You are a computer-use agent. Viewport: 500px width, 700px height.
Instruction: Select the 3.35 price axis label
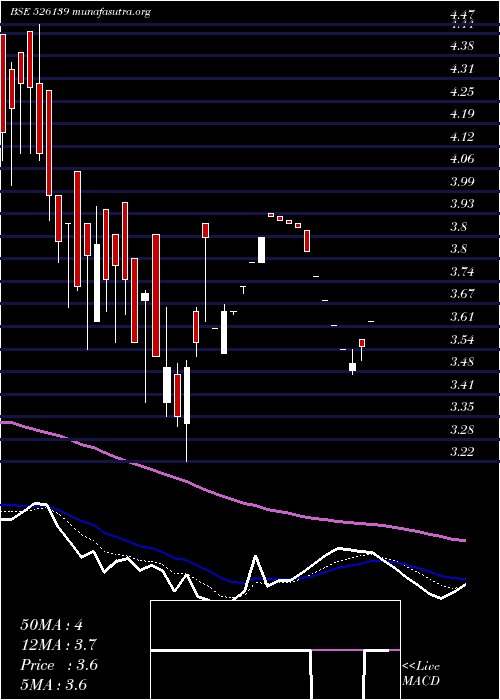(x=462, y=407)
